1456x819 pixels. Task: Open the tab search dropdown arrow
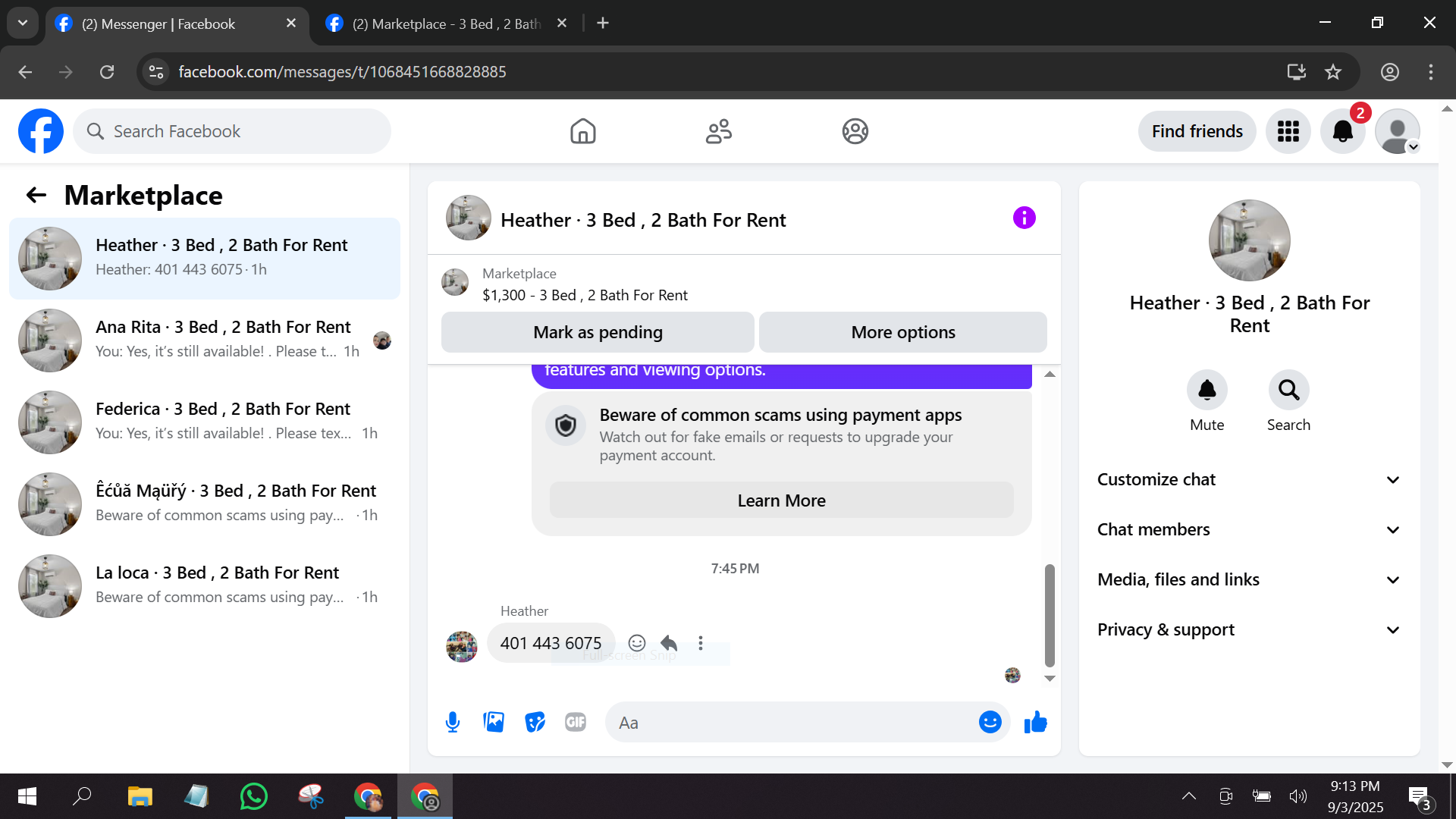pyautogui.click(x=23, y=23)
